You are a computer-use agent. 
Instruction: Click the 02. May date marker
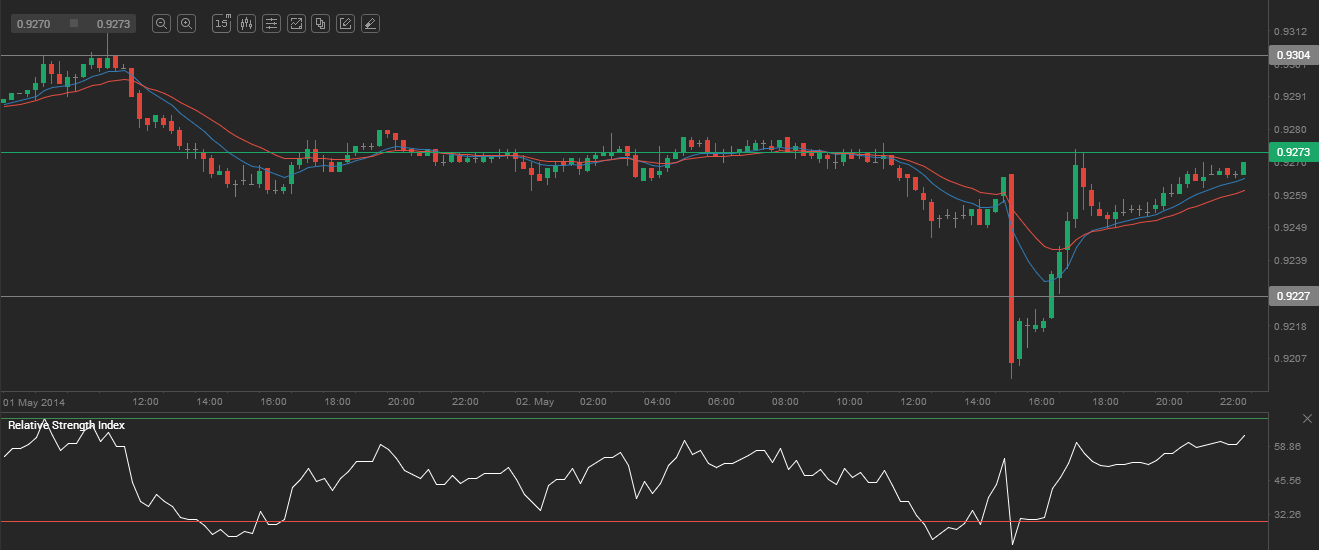[x=535, y=401]
